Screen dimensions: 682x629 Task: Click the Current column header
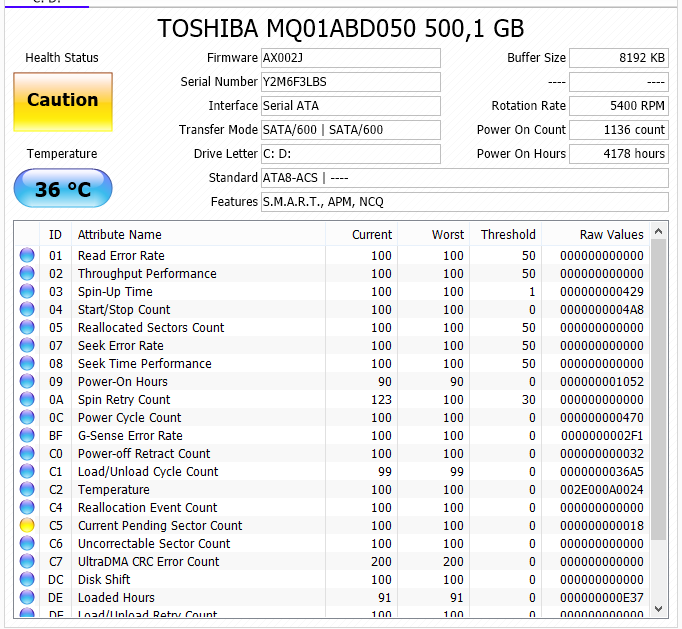click(361, 234)
